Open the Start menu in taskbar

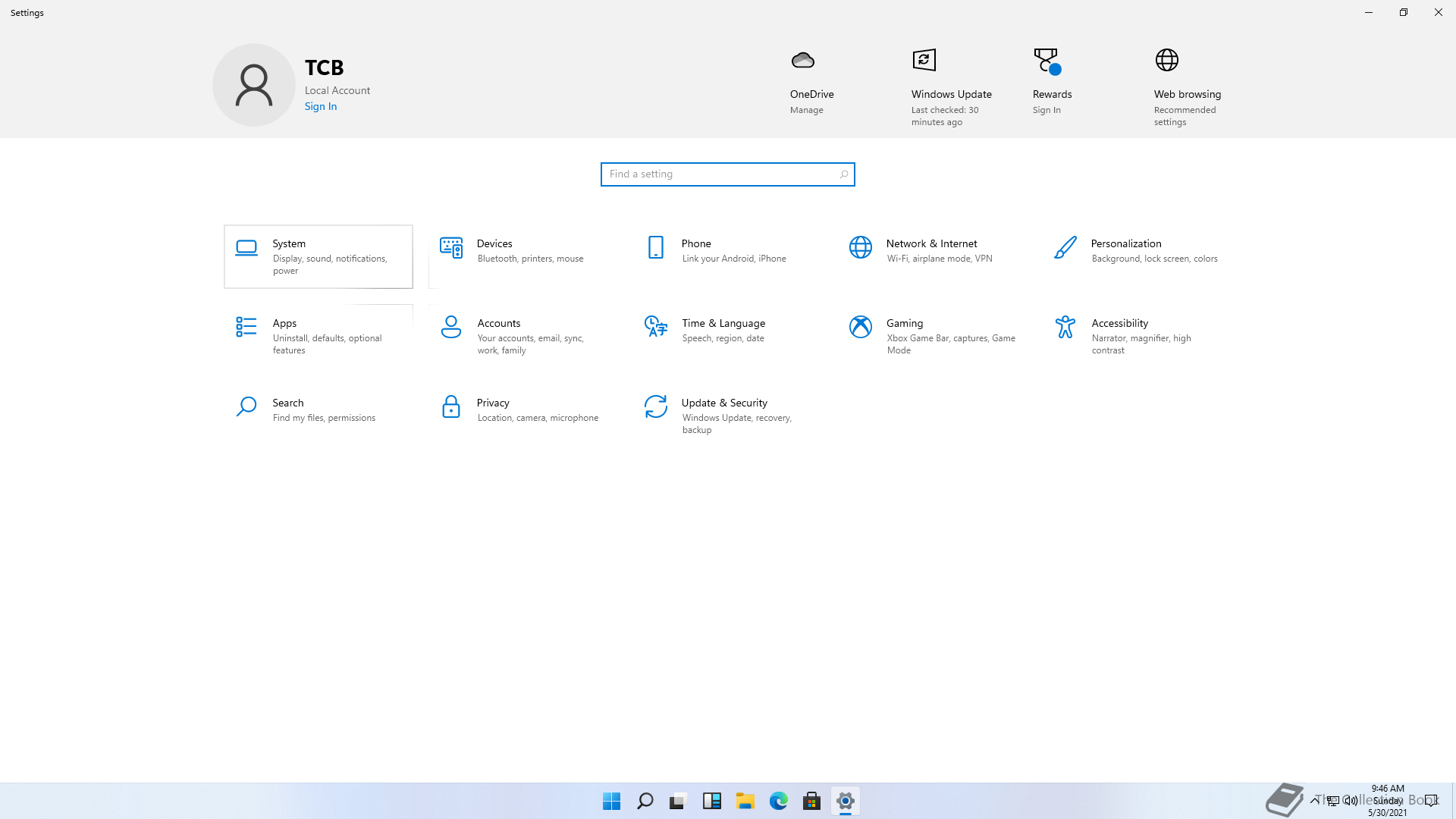611,801
